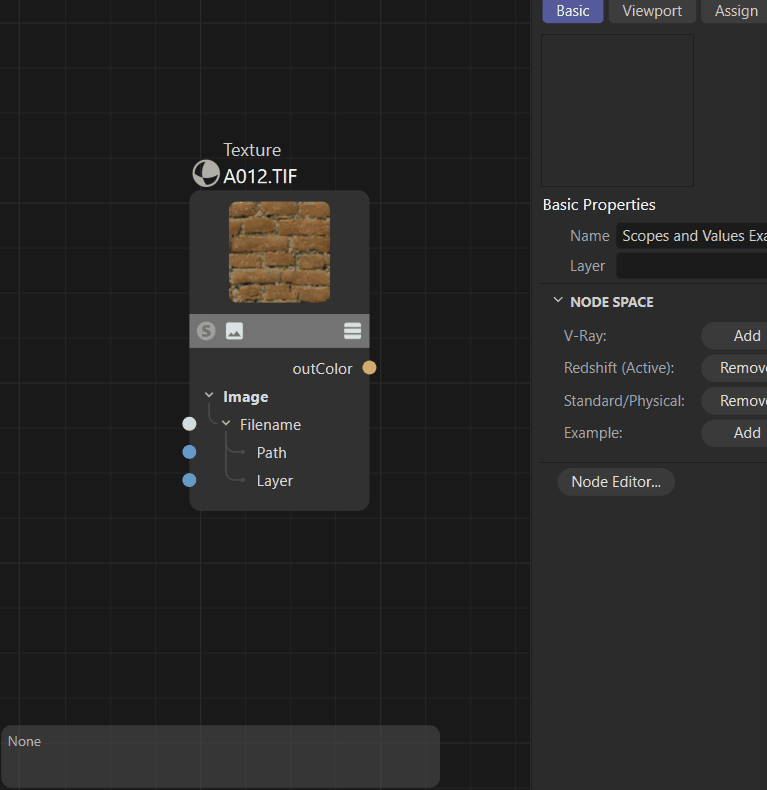This screenshot has width=767, height=790.
Task: Open the node's three-bar menu icon
Action: click(352, 331)
